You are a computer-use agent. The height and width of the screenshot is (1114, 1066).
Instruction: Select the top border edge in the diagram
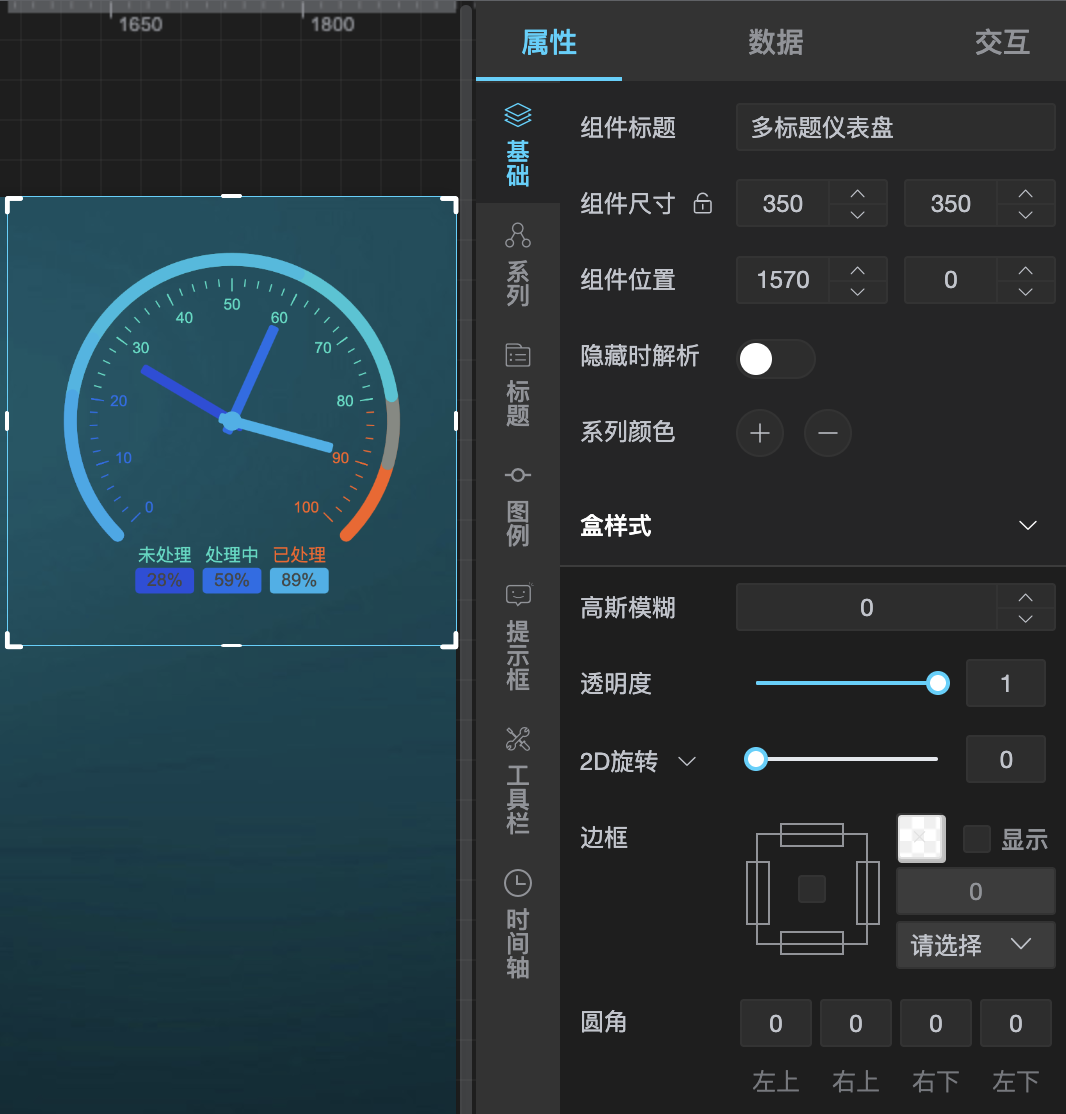click(812, 835)
